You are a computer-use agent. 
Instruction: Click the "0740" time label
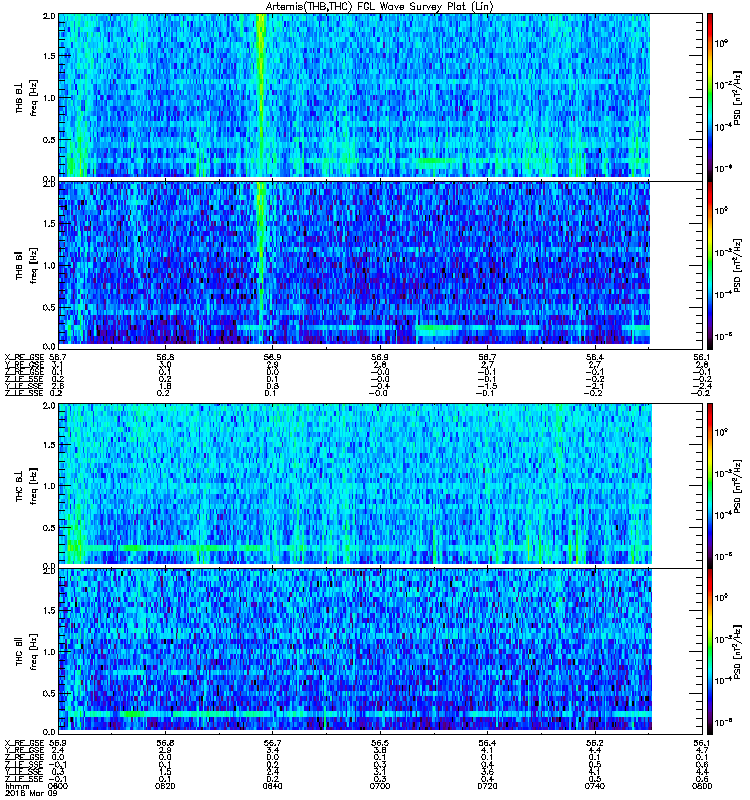coord(594,786)
